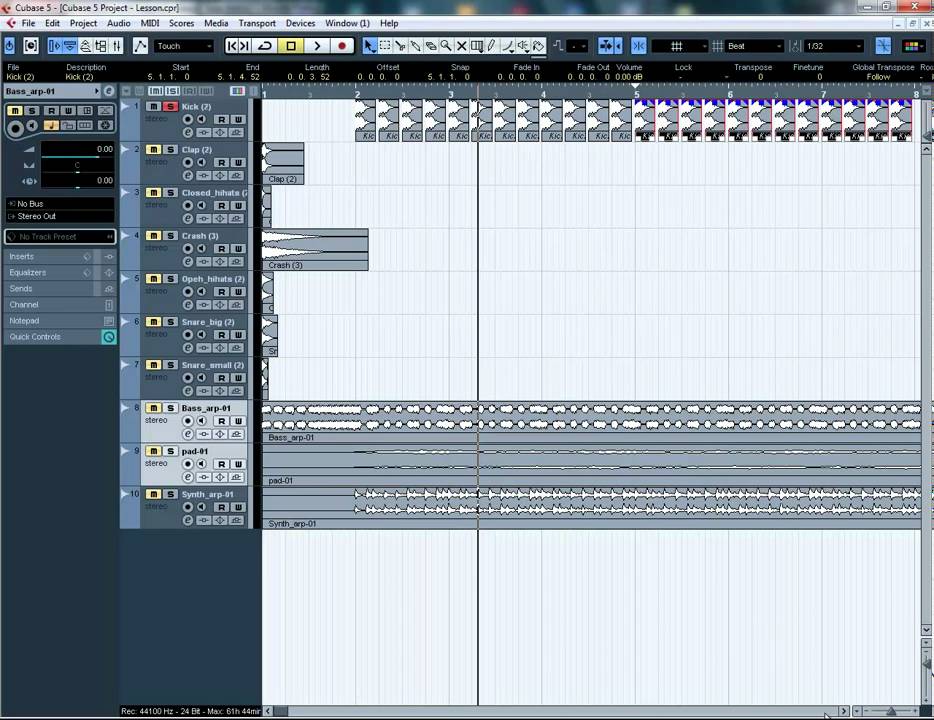Screen dimensions: 934x720
Task: Click the Constrain Delay Compensation icon
Action: click(30, 46)
